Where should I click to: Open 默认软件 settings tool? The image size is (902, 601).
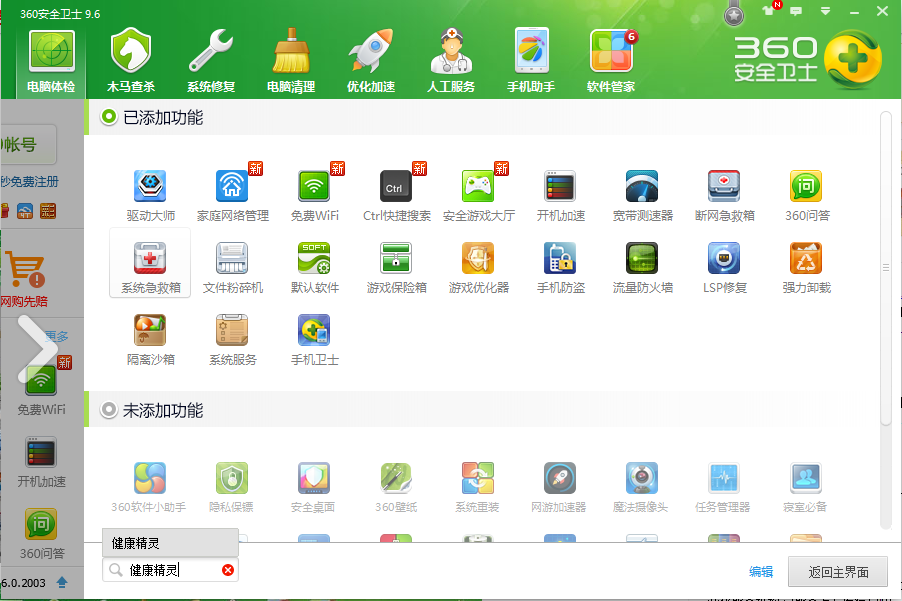coord(314,268)
